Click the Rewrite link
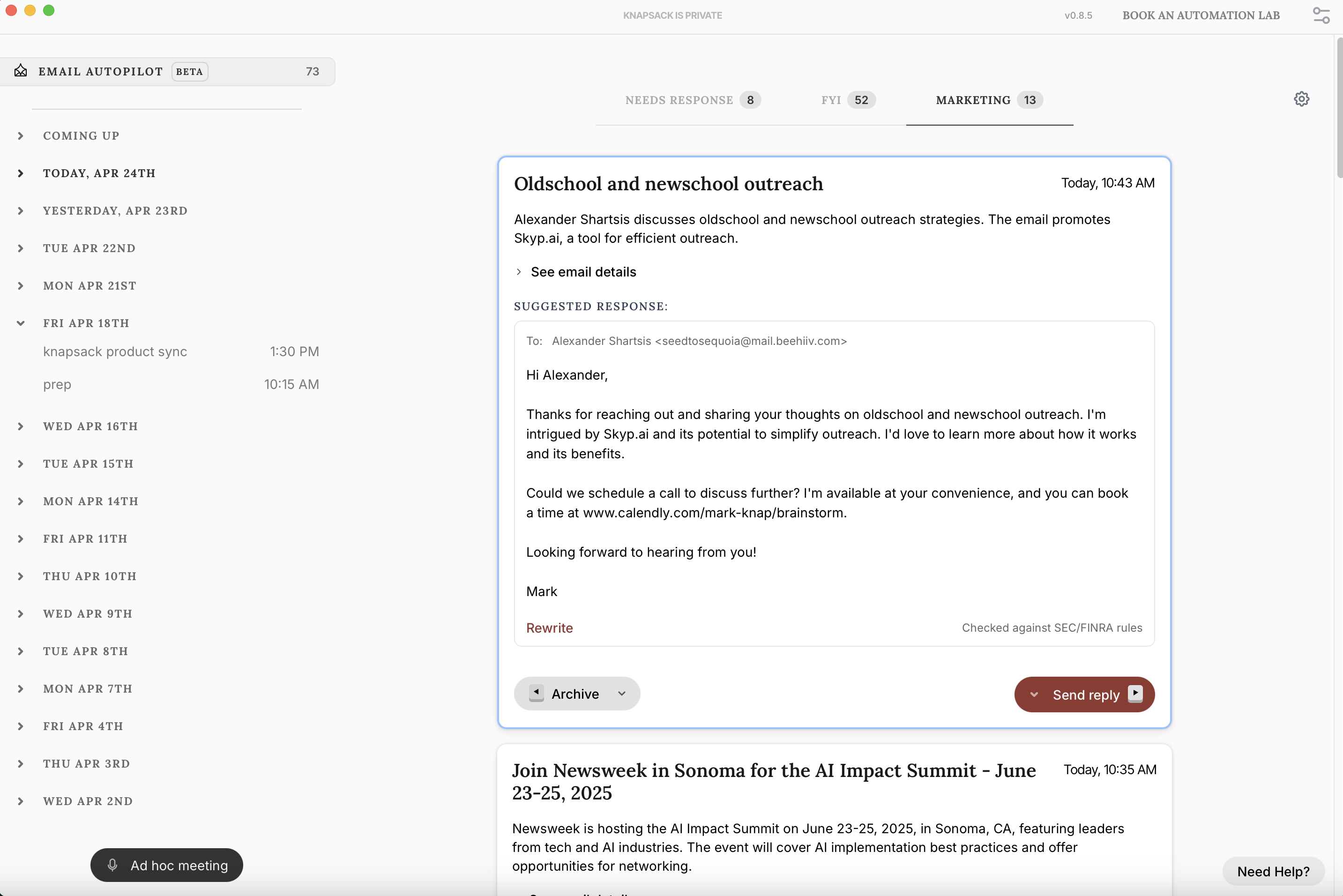The width and height of the screenshot is (1343, 896). pos(549,627)
